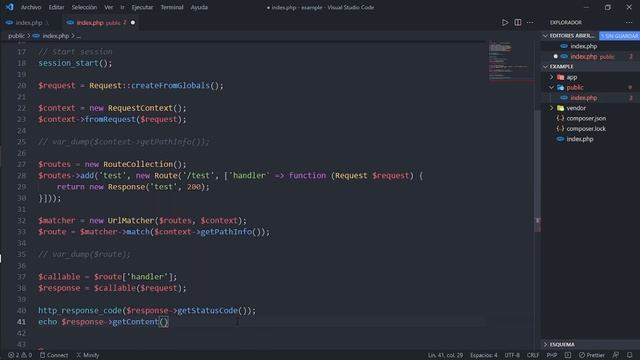Change language mode via PHP
Screen dimensions: 640x360
(x=552, y=355)
